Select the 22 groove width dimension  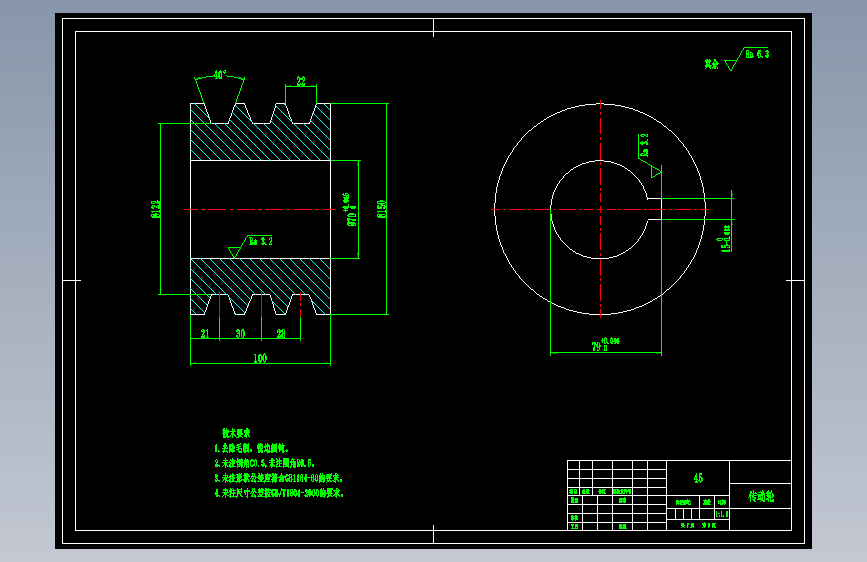(301, 81)
